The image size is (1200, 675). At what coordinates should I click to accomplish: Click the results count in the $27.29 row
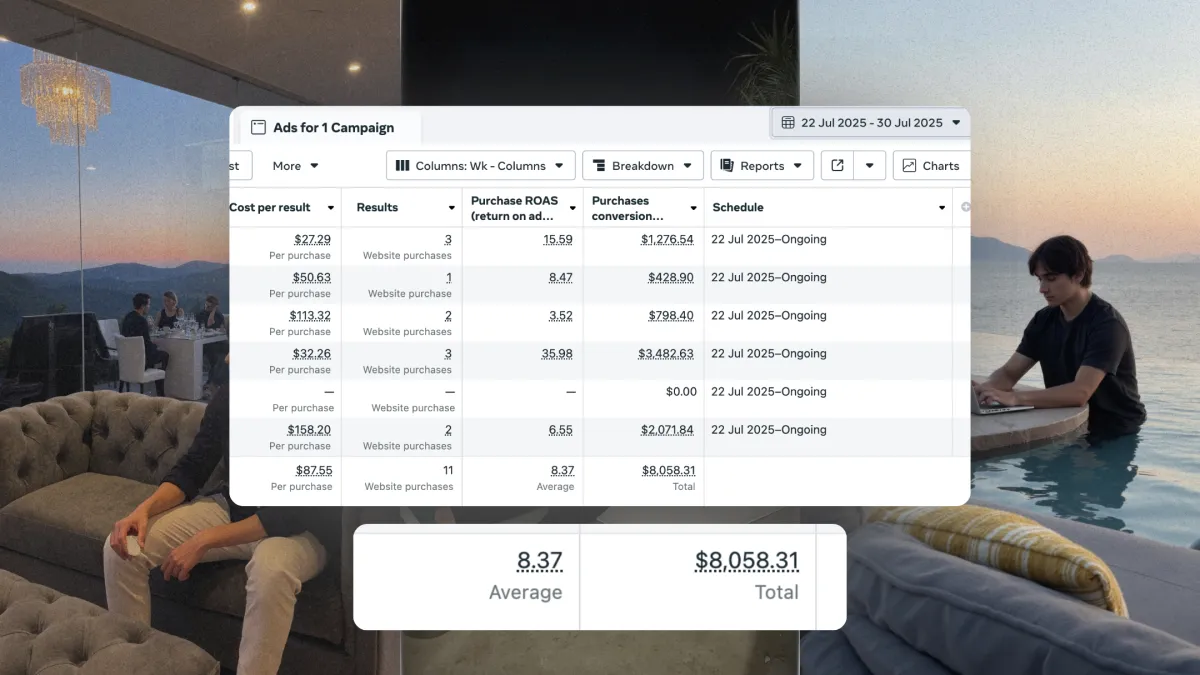click(449, 240)
